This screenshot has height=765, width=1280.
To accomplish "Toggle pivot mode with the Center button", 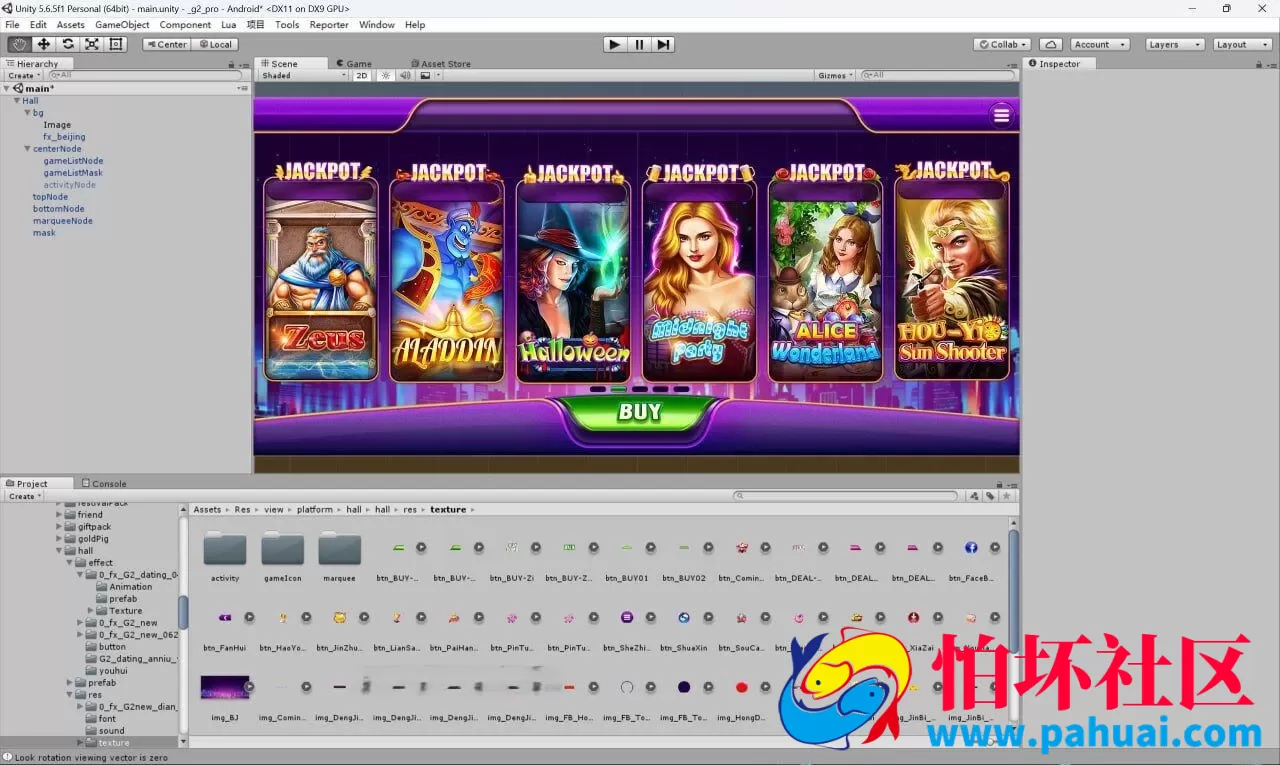I will [x=166, y=44].
